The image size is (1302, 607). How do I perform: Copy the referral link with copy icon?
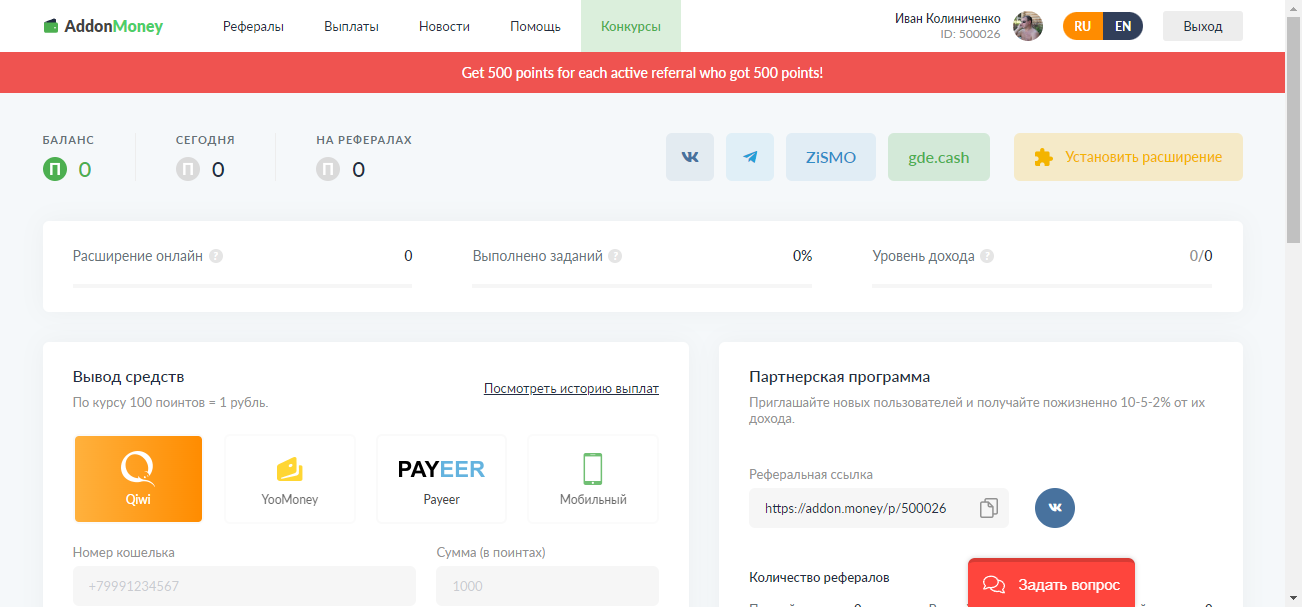(988, 508)
